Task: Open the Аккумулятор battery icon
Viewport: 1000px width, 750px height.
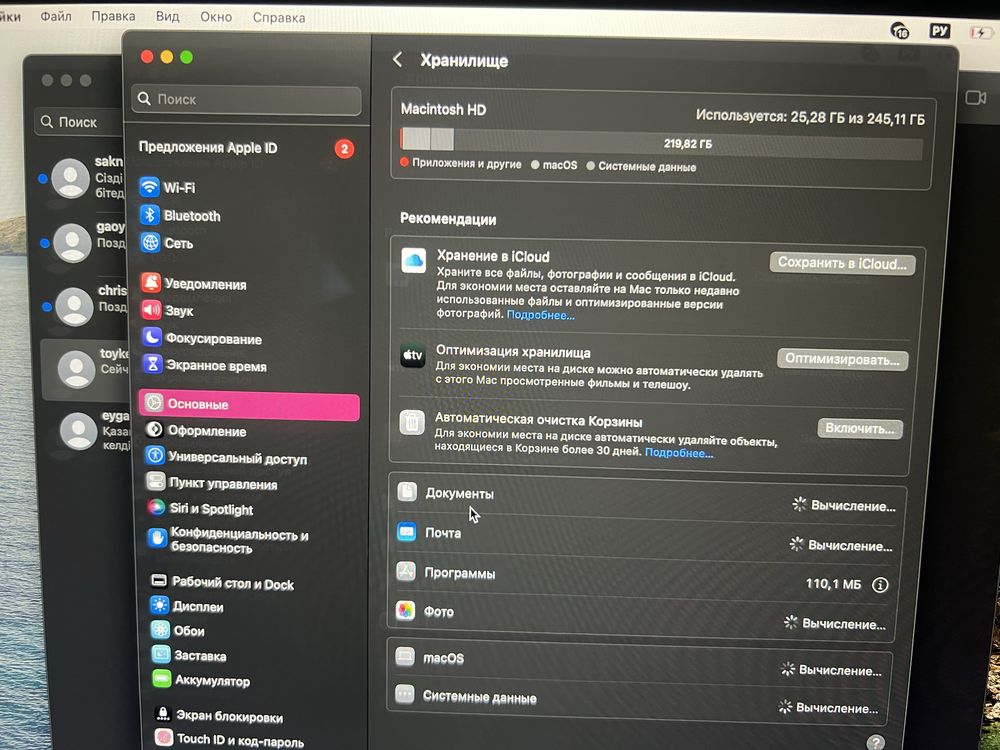Action: [x=161, y=679]
